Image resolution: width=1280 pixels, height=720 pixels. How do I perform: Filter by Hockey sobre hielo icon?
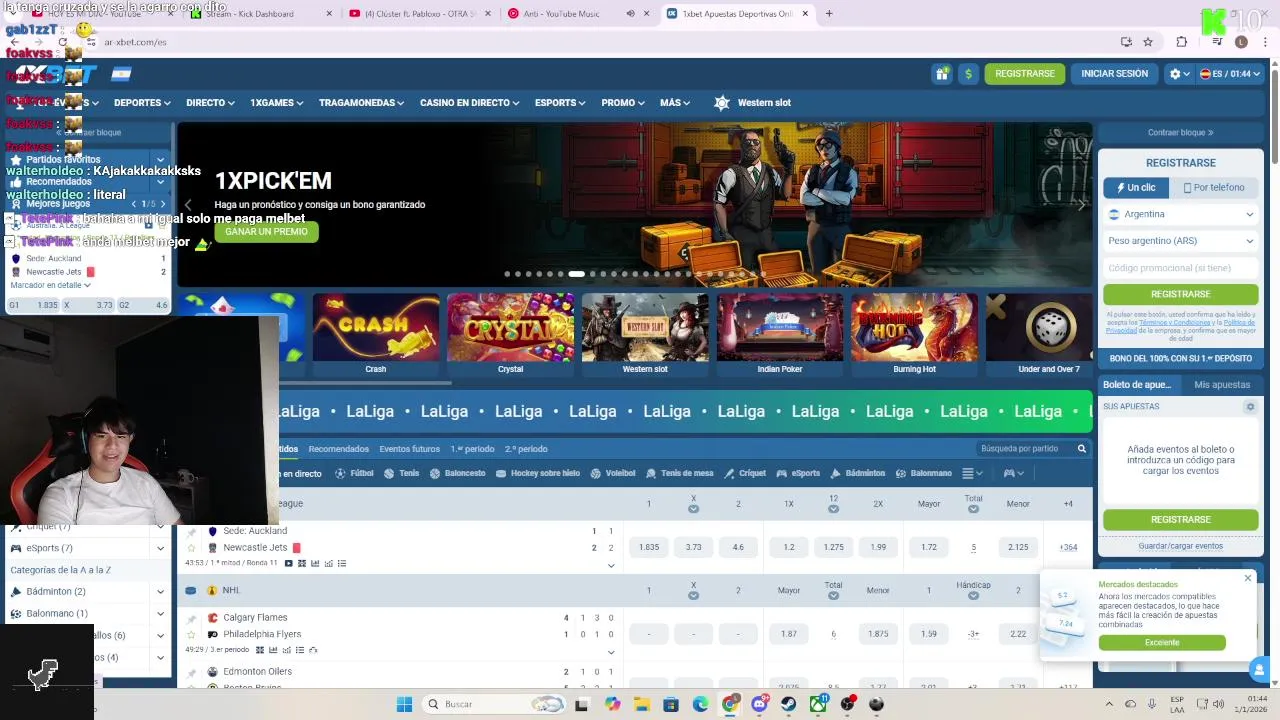[x=538, y=473]
